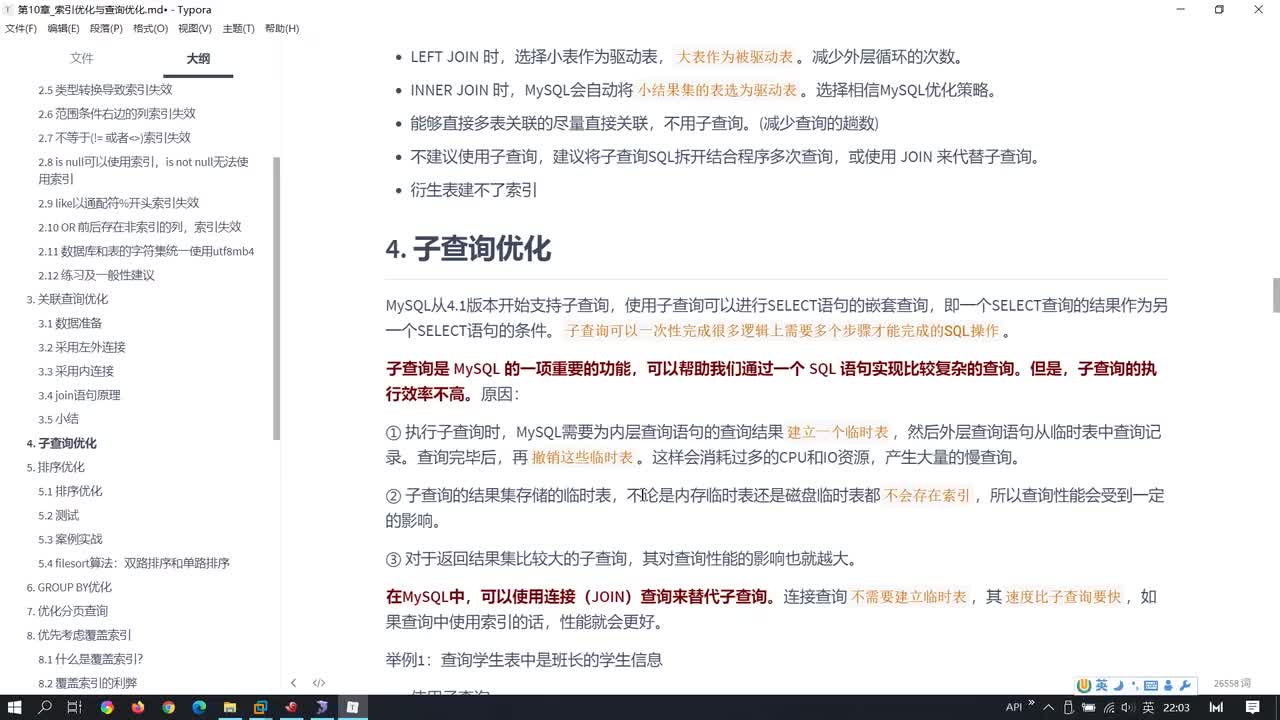
Task: Open Task View in taskbar
Action: click(x=74, y=707)
